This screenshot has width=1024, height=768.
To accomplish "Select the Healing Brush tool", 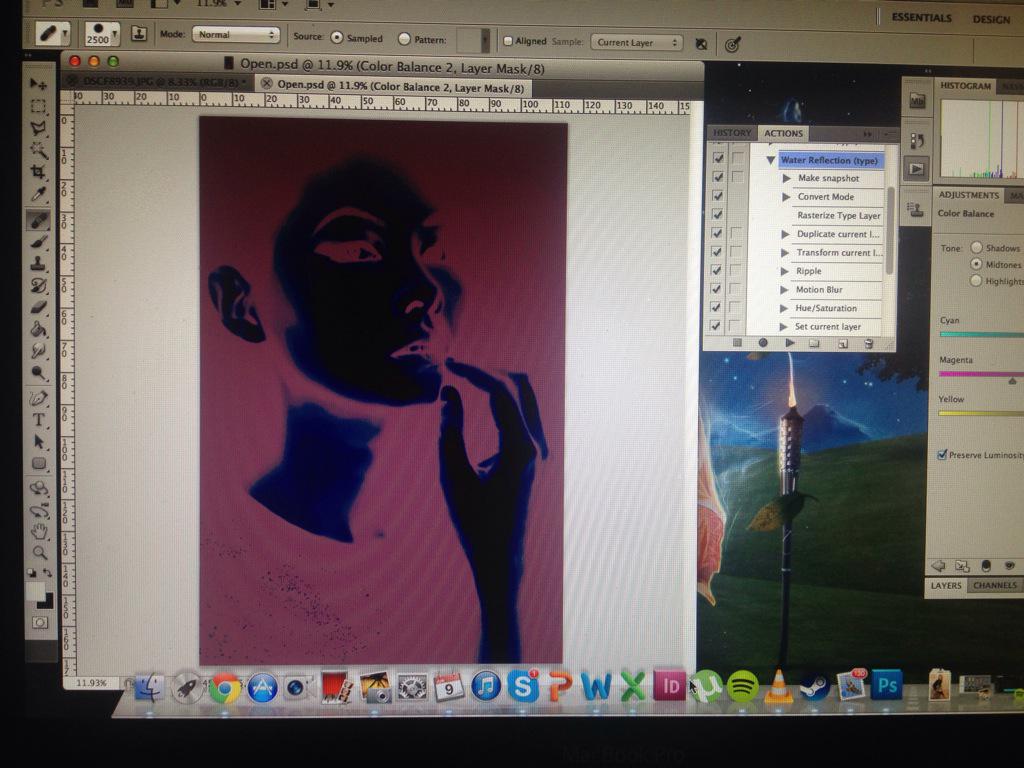I will click(39, 220).
